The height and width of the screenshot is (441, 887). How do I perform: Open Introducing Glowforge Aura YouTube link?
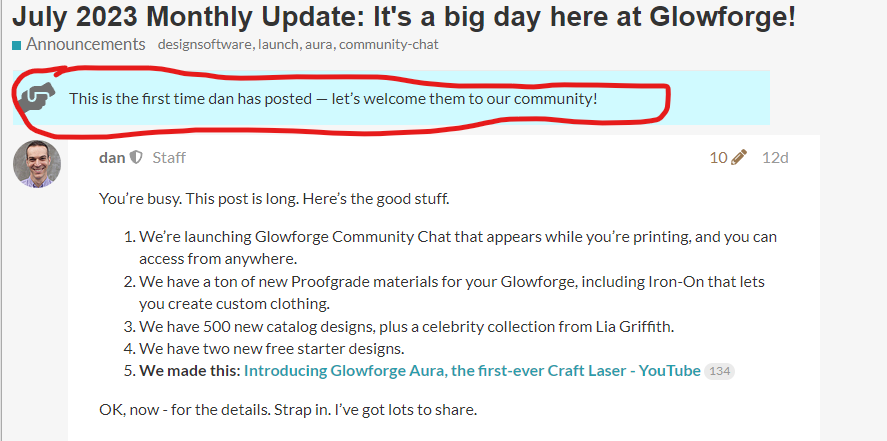coord(472,371)
